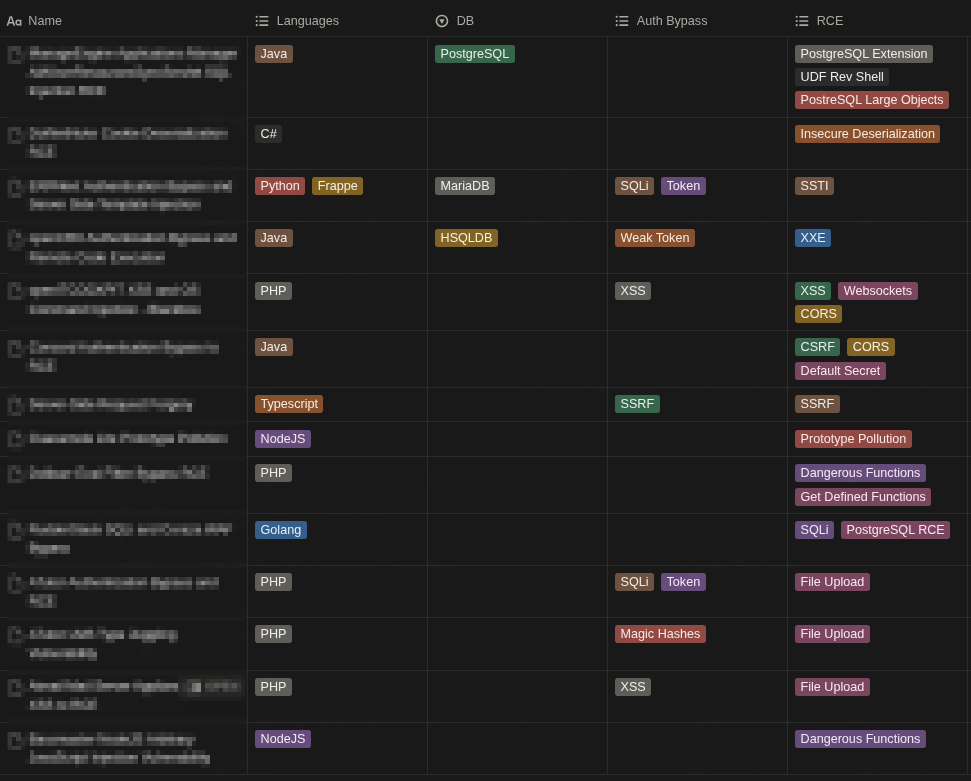This screenshot has width=971, height=781.
Task: Click the blue XXE tag
Action: tap(812, 238)
